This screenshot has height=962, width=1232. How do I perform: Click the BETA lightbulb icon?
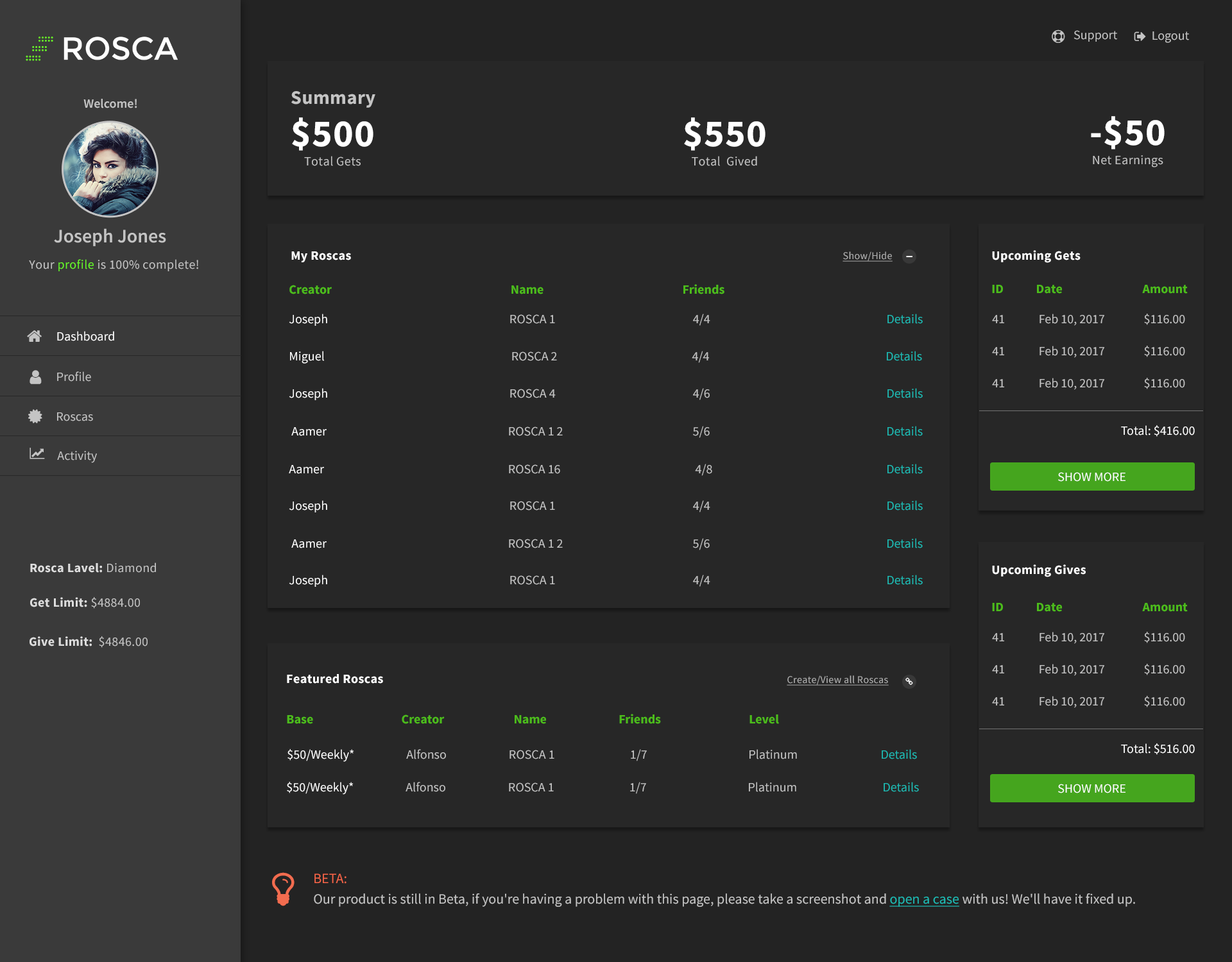283,889
